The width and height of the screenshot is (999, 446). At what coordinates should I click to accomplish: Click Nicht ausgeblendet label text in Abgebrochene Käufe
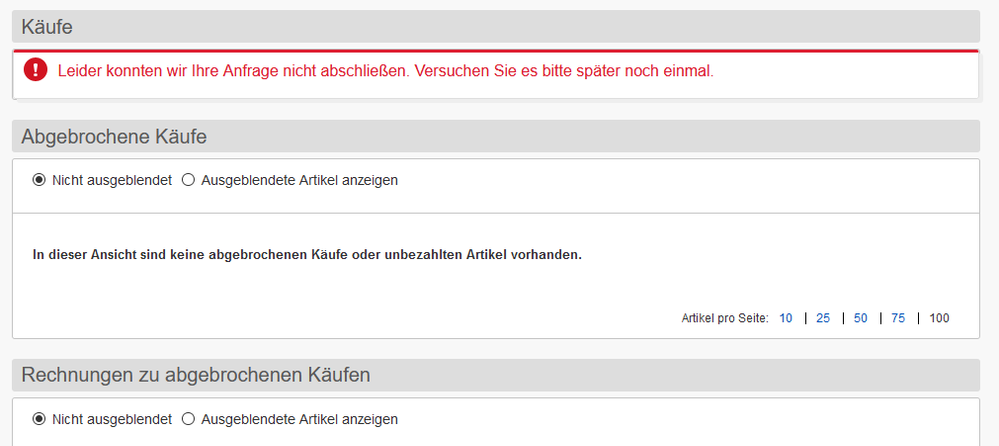tap(112, 180)
